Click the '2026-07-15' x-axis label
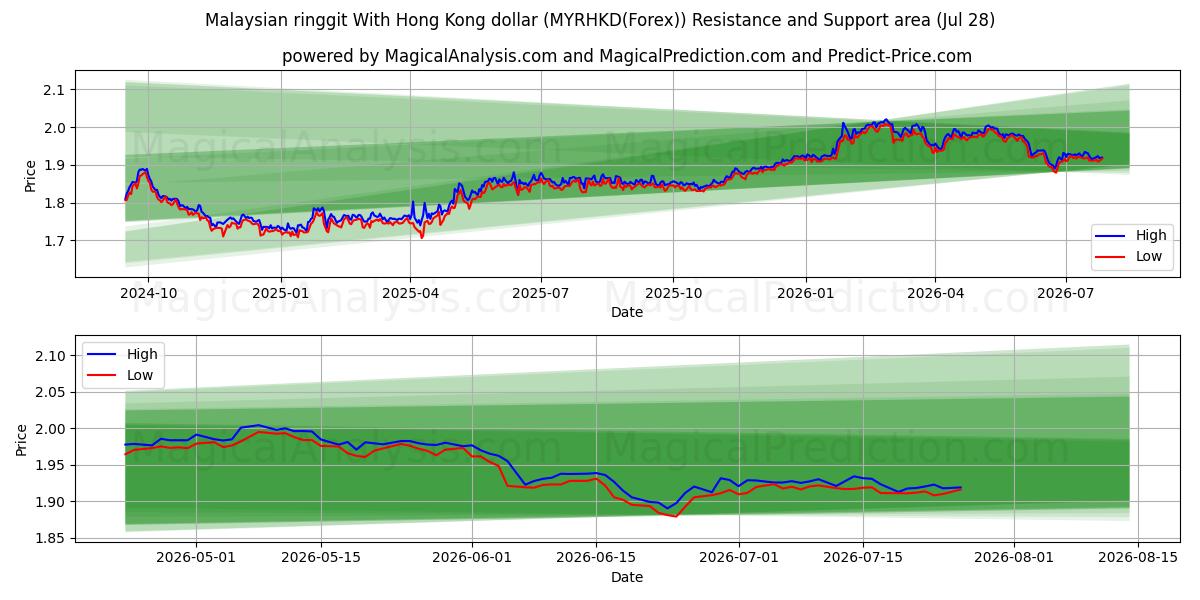Image resolution: width=1200 pixels, height=600 pixels. pos(863,557)
